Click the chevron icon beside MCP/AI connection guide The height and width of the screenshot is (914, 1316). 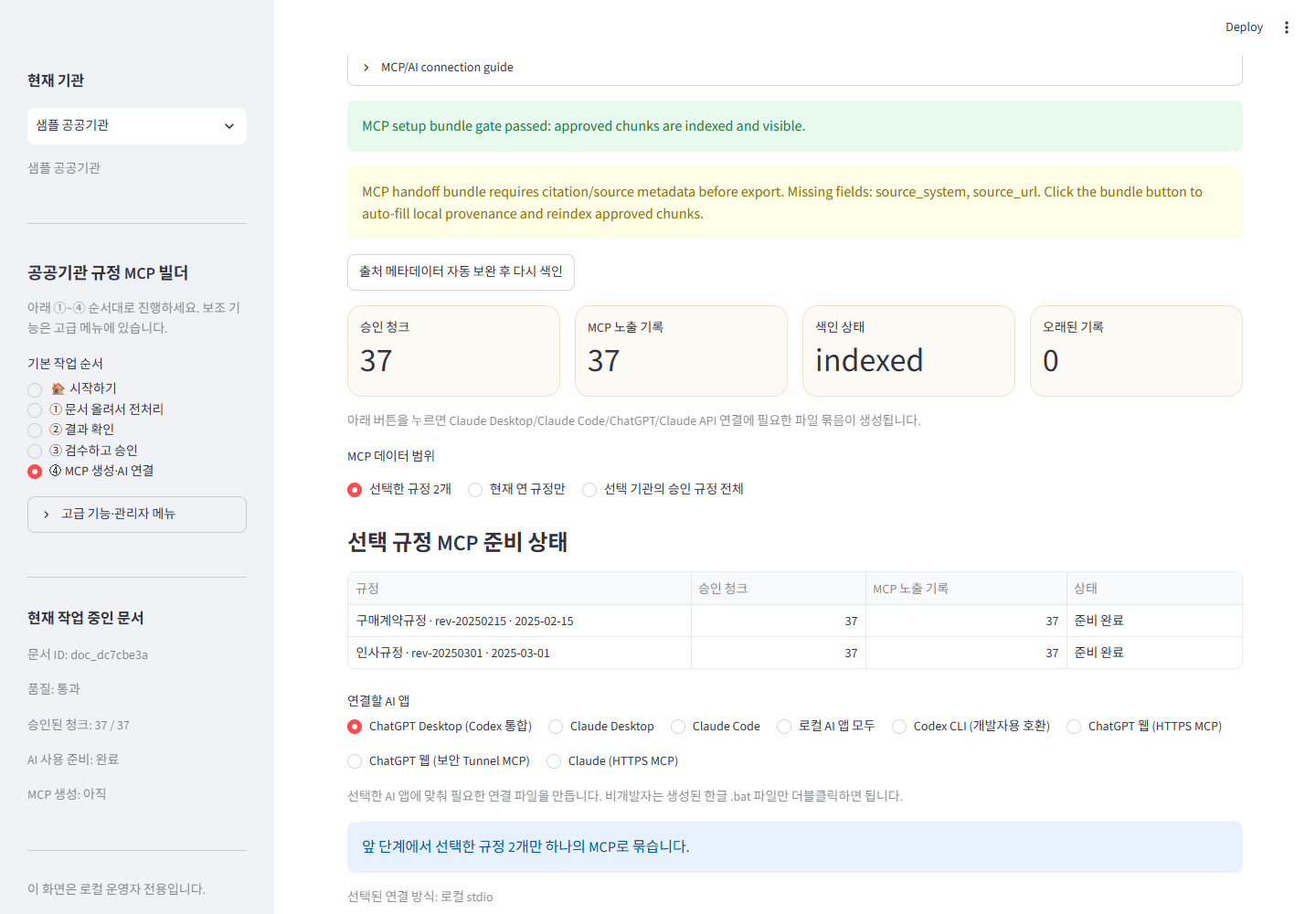(x=366, y=68)
